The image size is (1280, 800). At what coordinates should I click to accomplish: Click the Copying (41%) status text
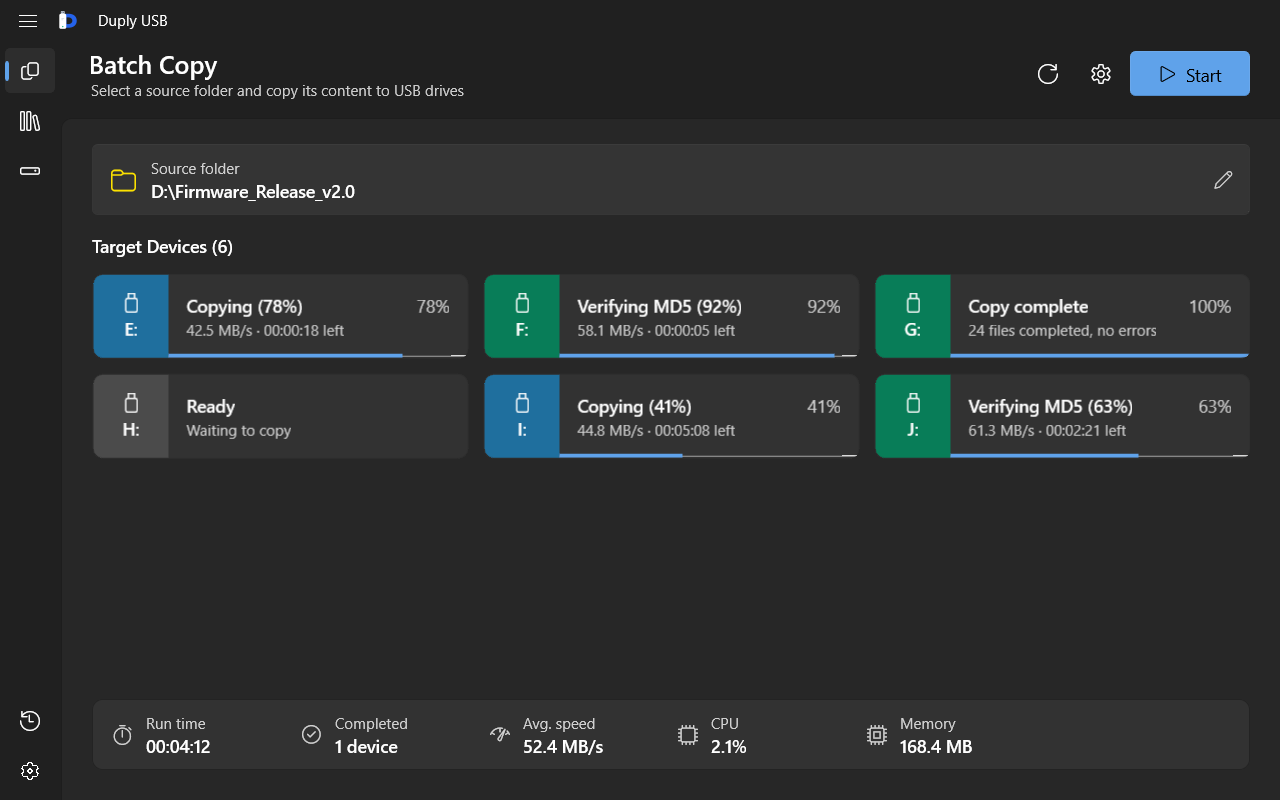coord(634,407)
